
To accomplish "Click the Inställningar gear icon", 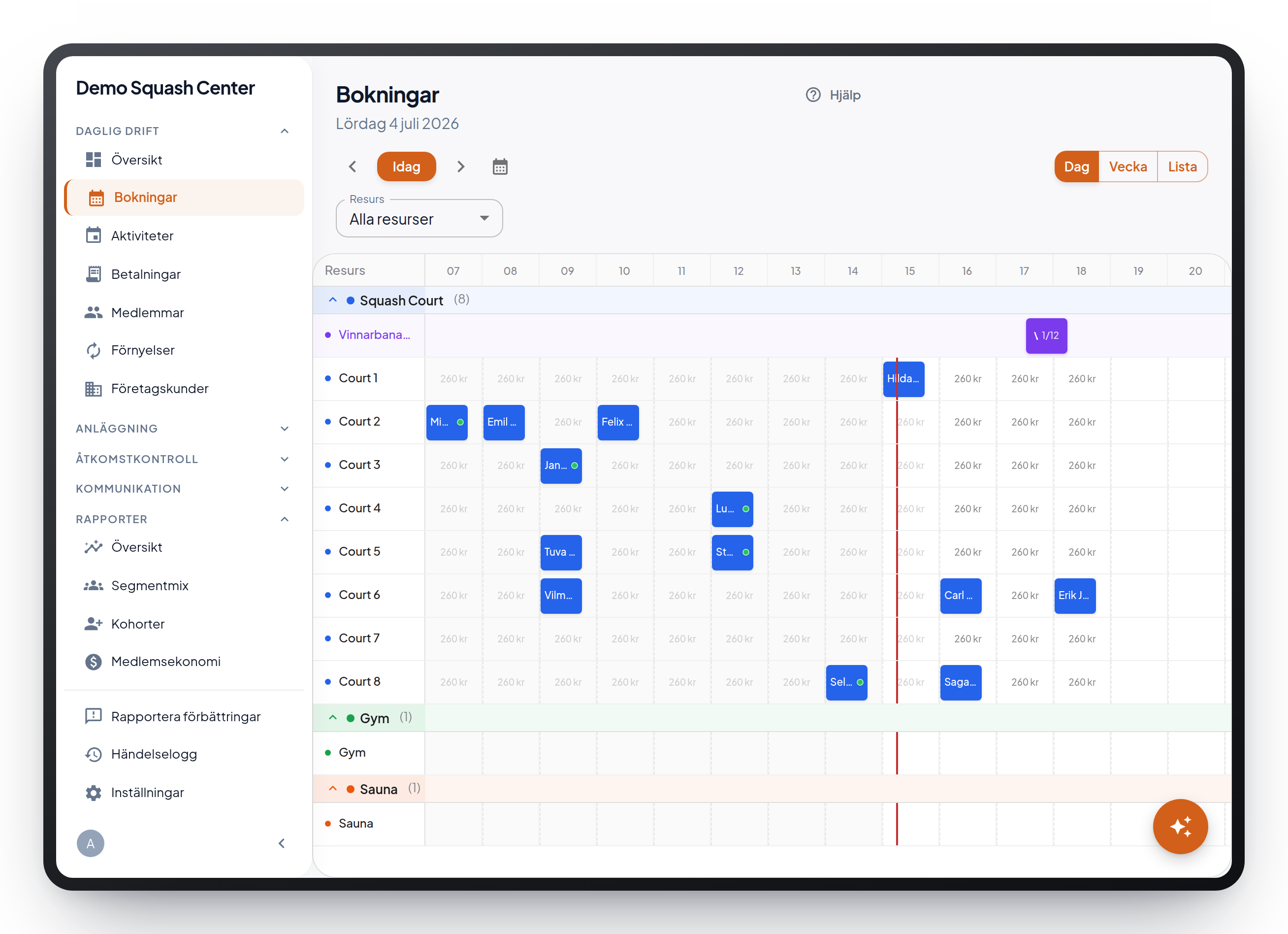I will pos(93,793).
